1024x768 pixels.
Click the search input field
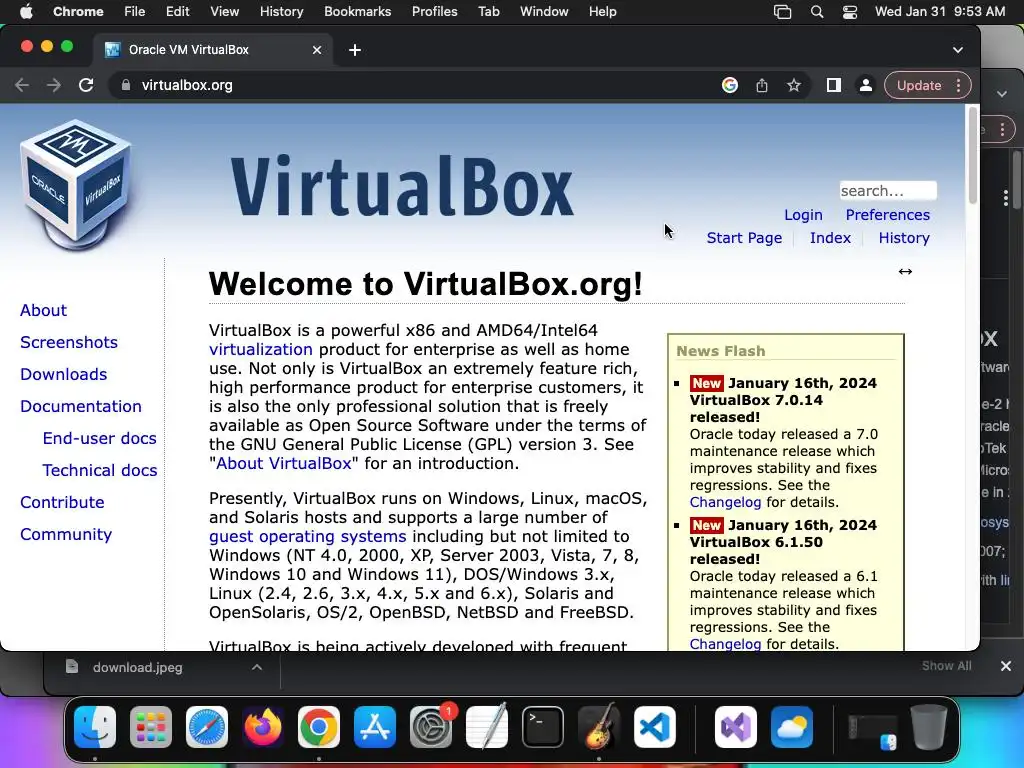pyautogui.click(x=888, y=191)
